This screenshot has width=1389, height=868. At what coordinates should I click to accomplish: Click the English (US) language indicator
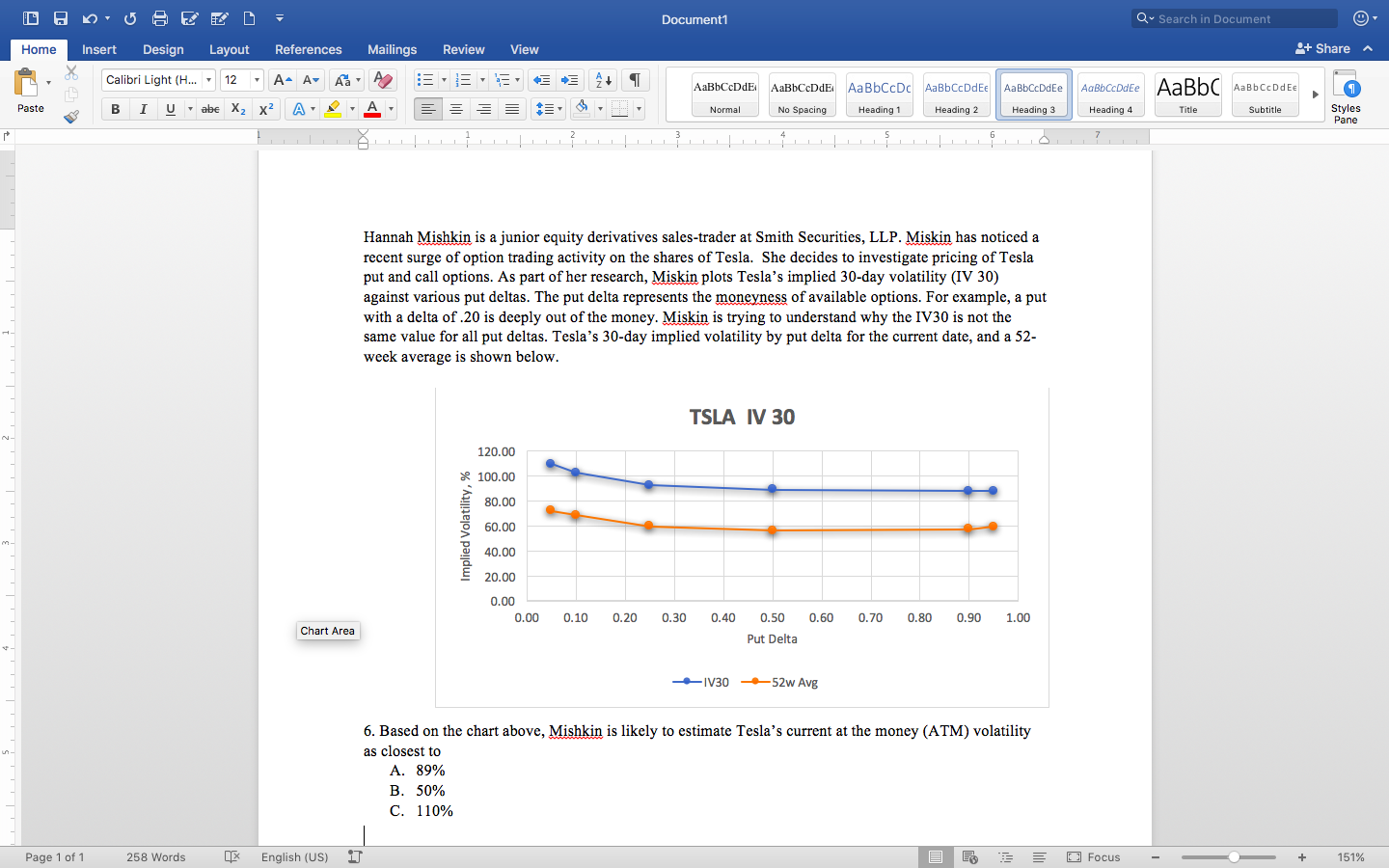click(x=294, y=856)
